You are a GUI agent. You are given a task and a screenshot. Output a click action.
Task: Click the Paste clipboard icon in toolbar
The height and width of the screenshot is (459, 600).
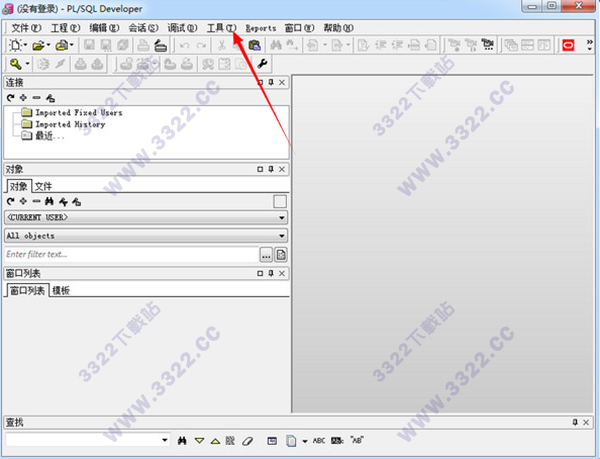tap(254, 45)
